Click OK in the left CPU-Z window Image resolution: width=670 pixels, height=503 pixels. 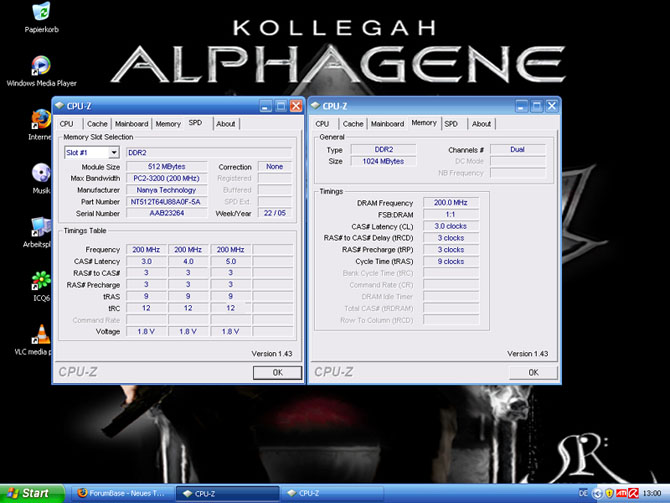click(277, 373)
